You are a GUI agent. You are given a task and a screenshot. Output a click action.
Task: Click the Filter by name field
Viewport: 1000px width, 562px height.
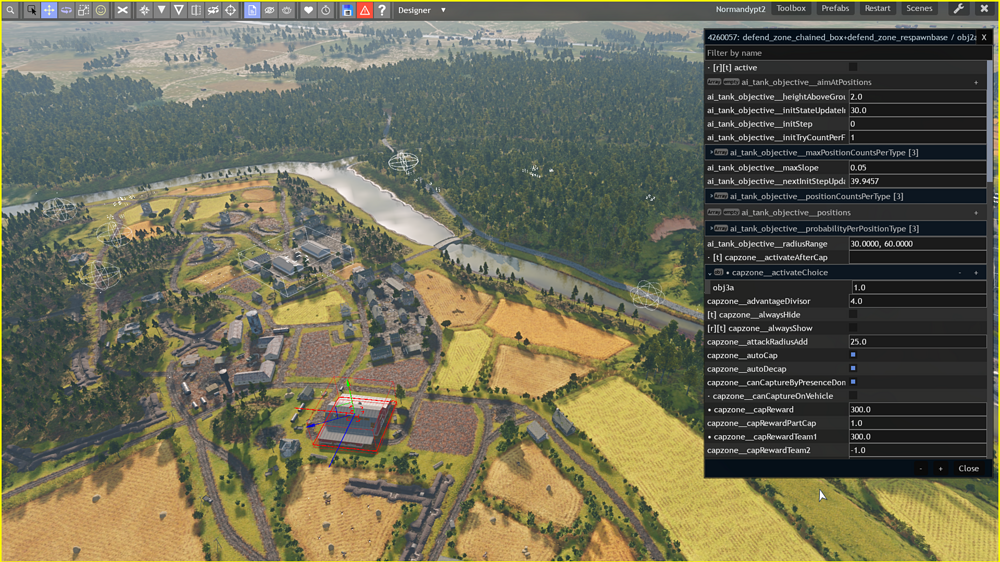[x=845, y=53]
